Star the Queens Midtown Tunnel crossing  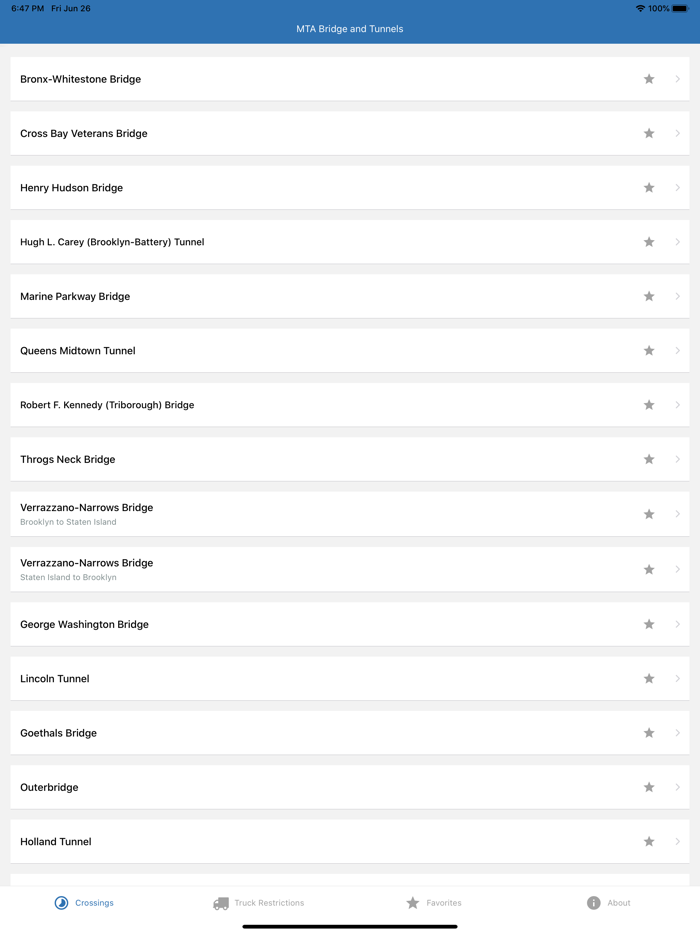tap(649, 351)
